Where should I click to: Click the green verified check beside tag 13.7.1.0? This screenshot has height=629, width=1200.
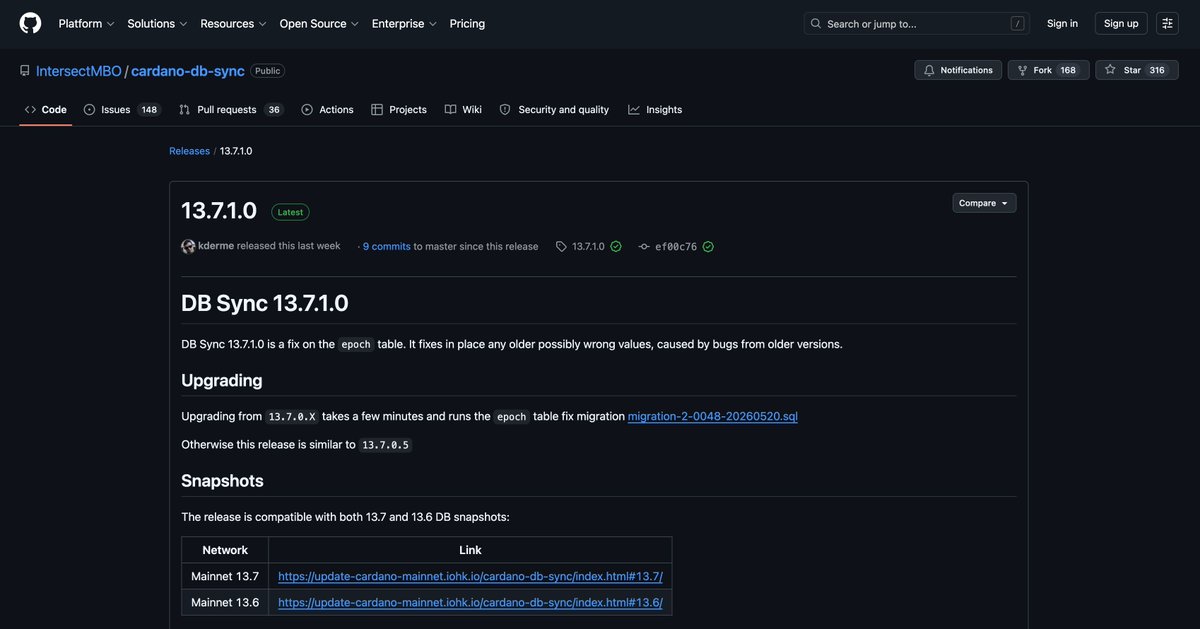616,246
